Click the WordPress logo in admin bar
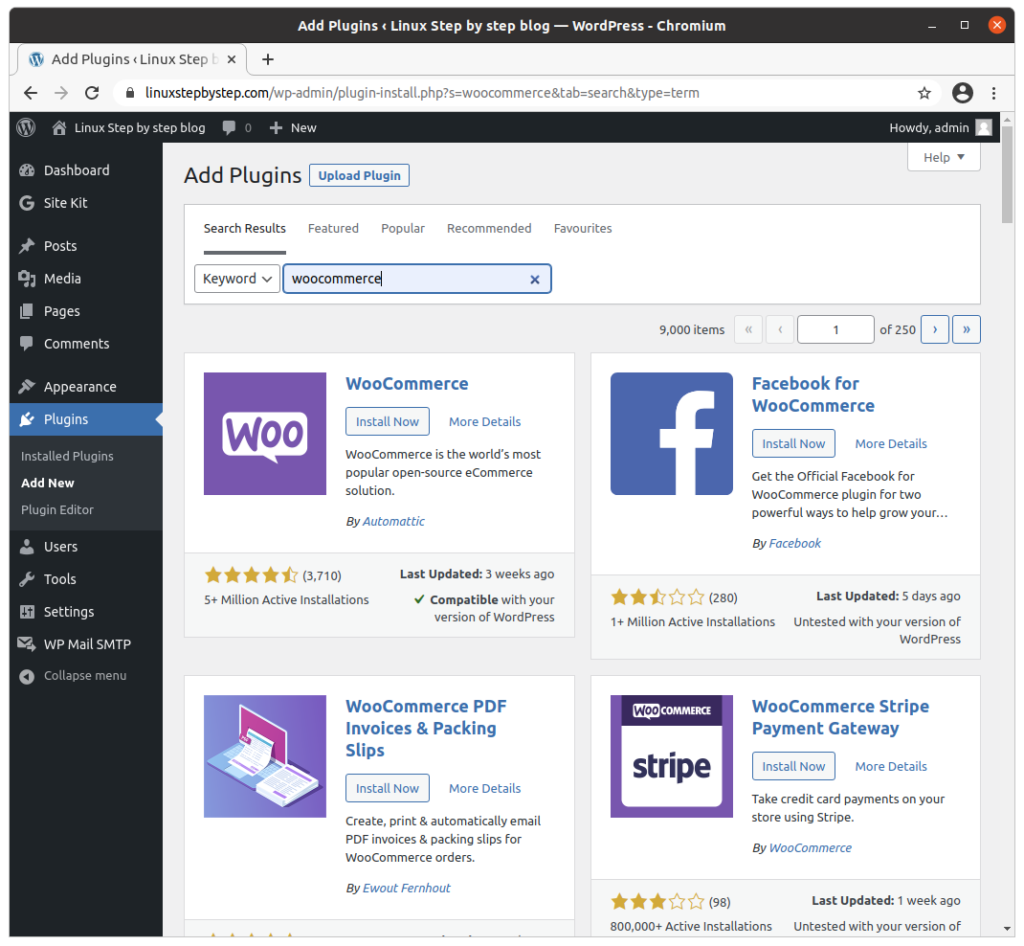 25,127
